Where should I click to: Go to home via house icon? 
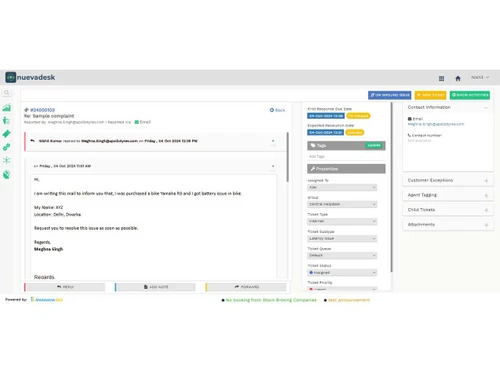pyautogui.click(x=458, y=78)
